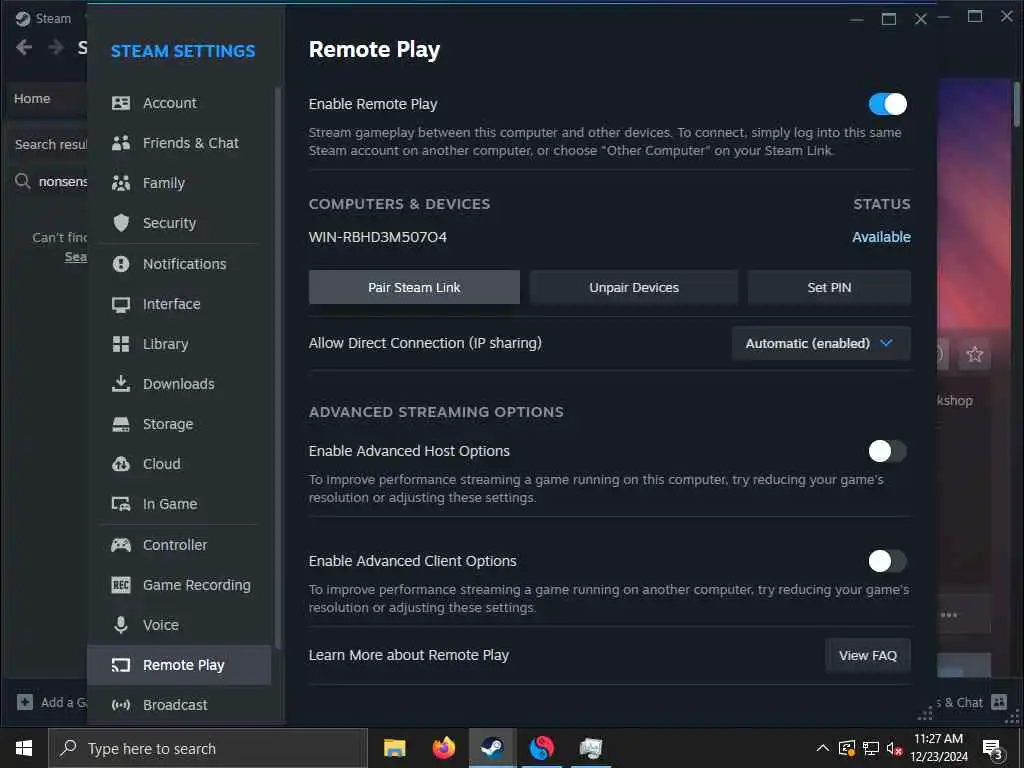Disable the Enable Remote Play toggle
This screenshot has height=768, width=1024.
888,104
